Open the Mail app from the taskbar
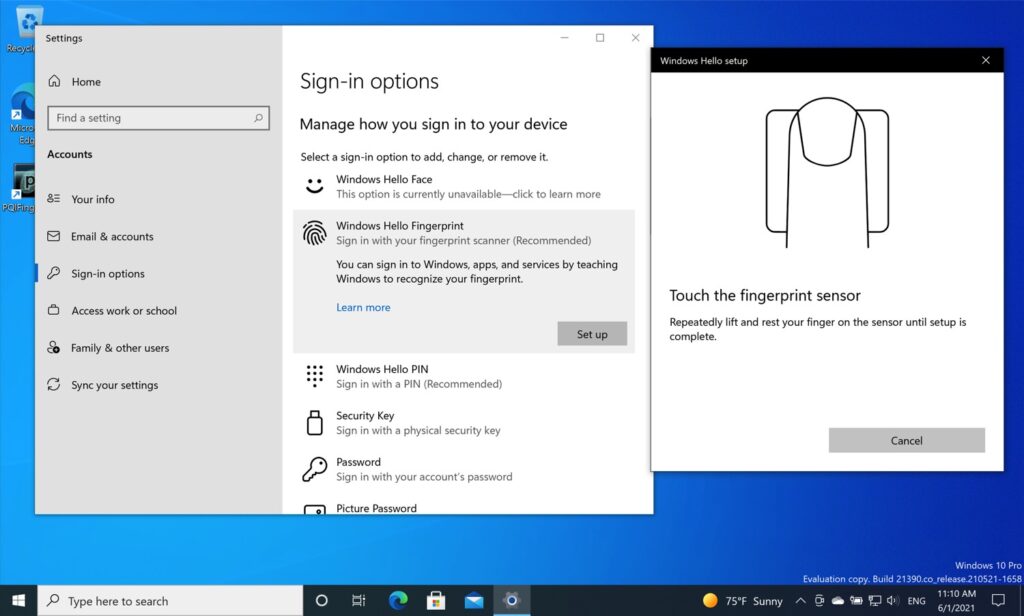Image resolution: width=1024 pixels, height=616 pixels. pos(473,601)
